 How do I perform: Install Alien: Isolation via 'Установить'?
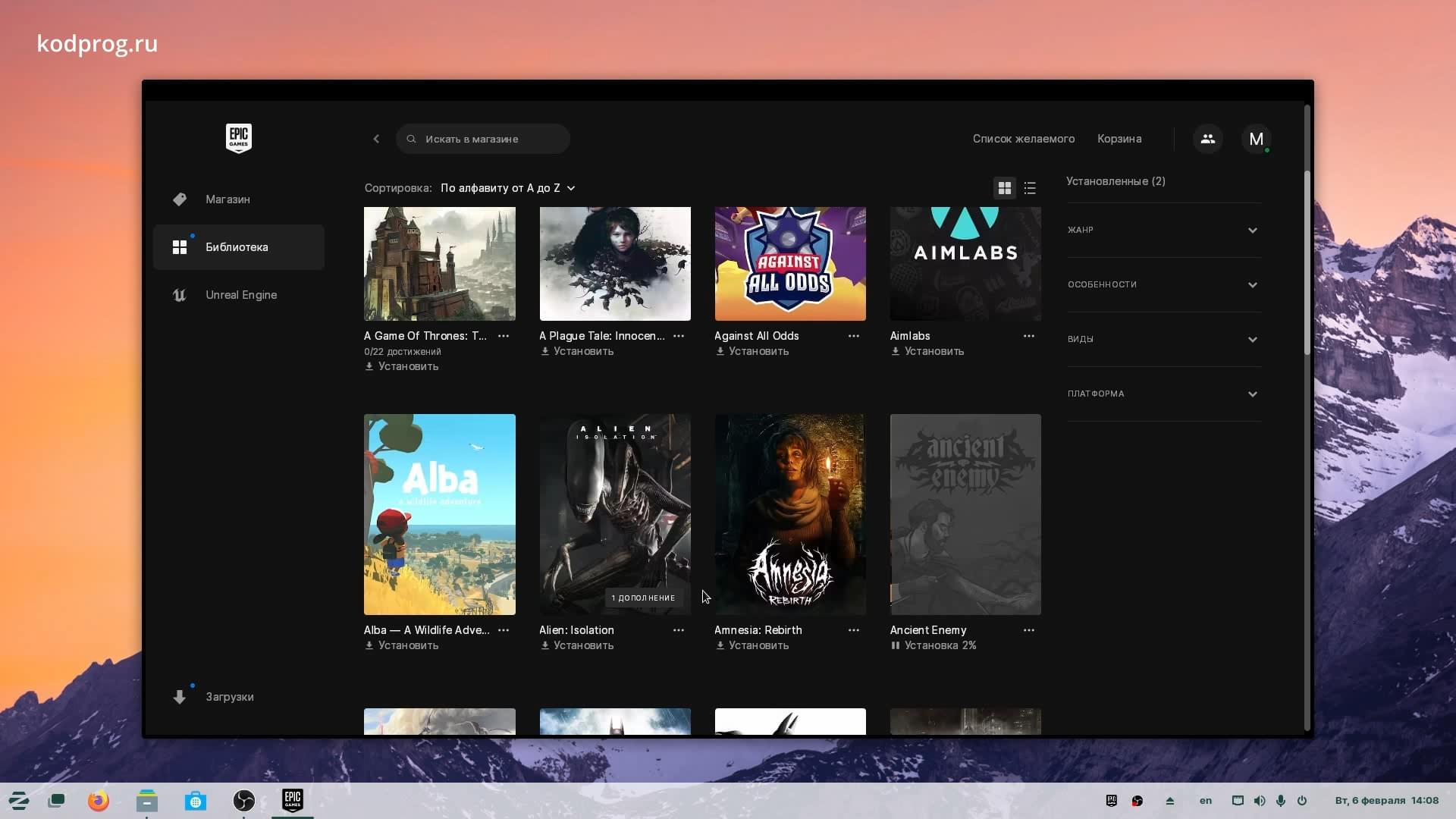pos(576,645)
